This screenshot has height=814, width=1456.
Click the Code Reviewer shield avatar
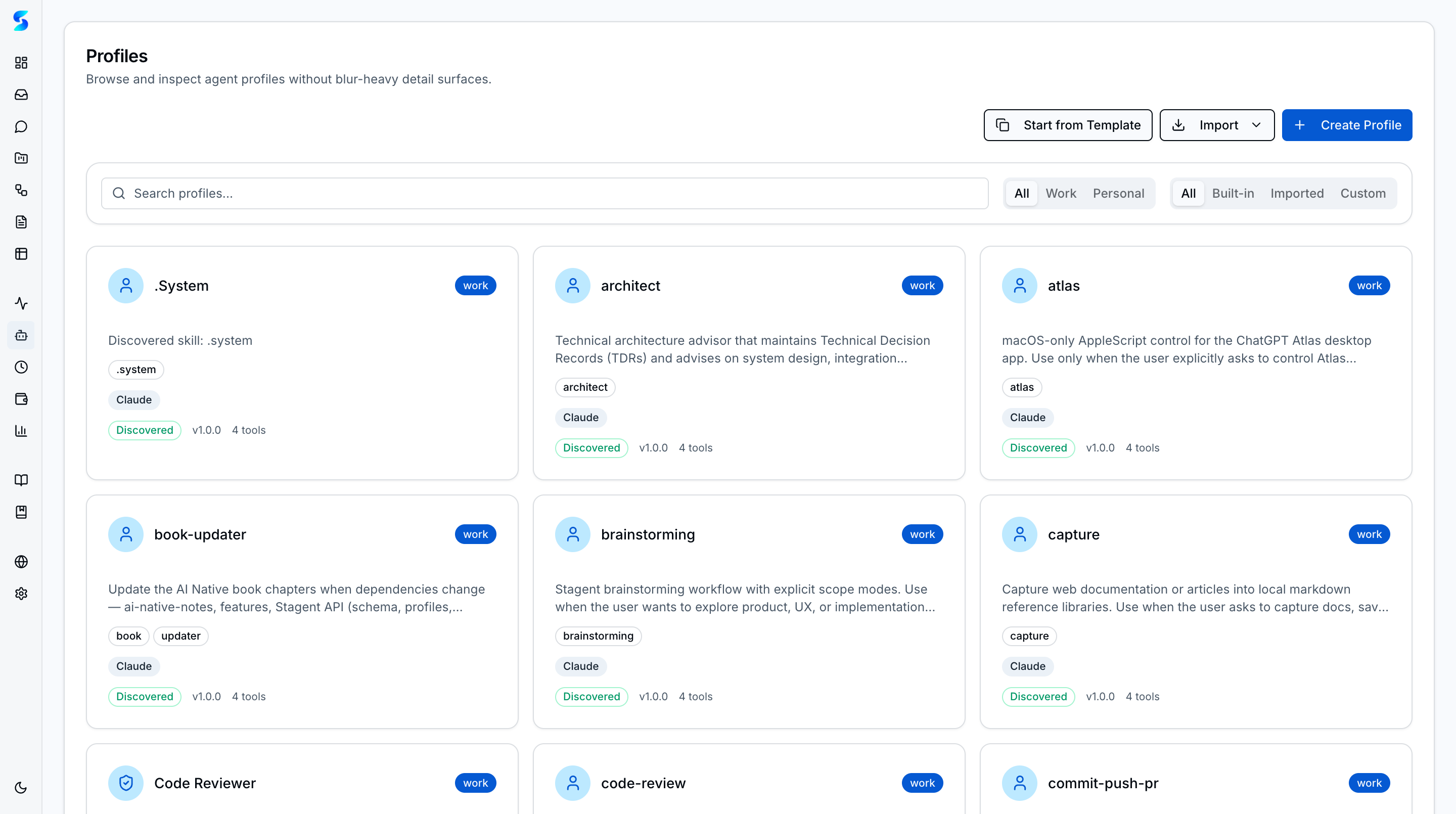click(x=125, y=783)
